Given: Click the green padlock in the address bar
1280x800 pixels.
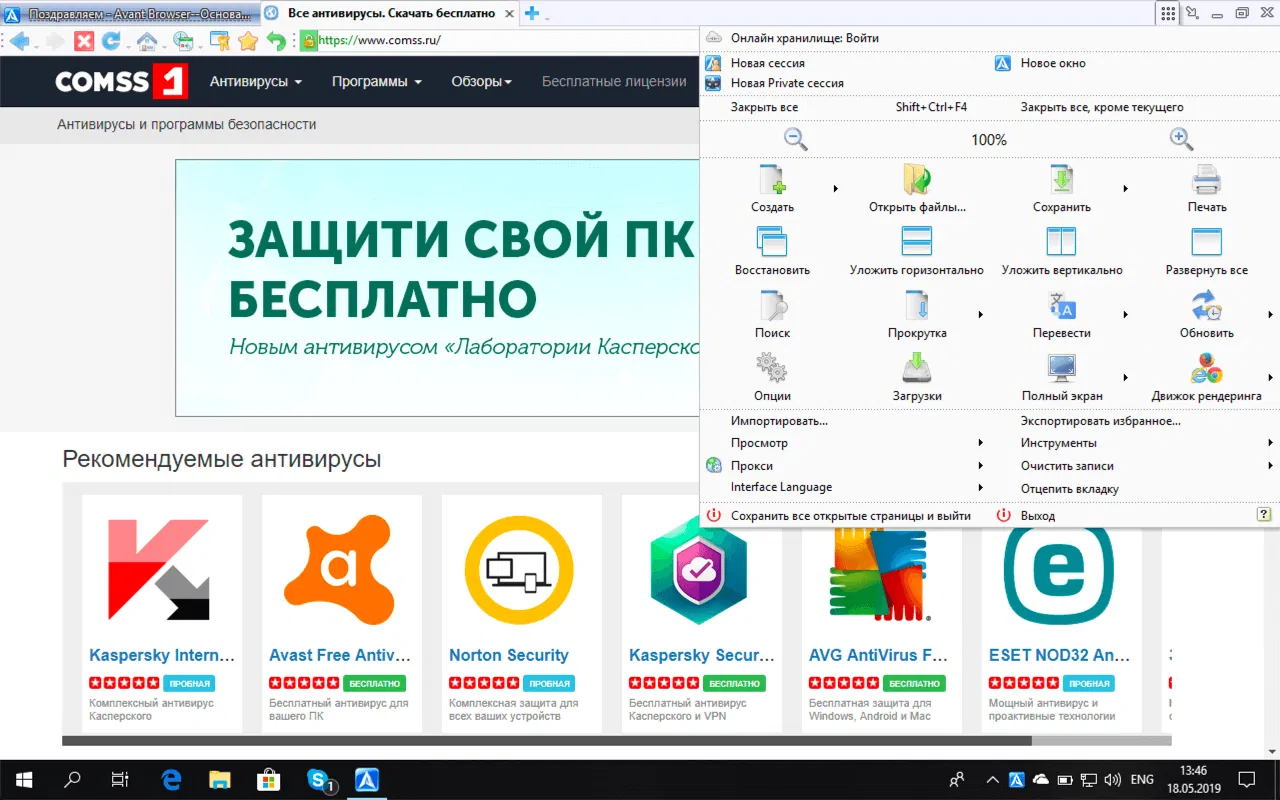Looking at the screenshot, I should (x=308, y=41).
